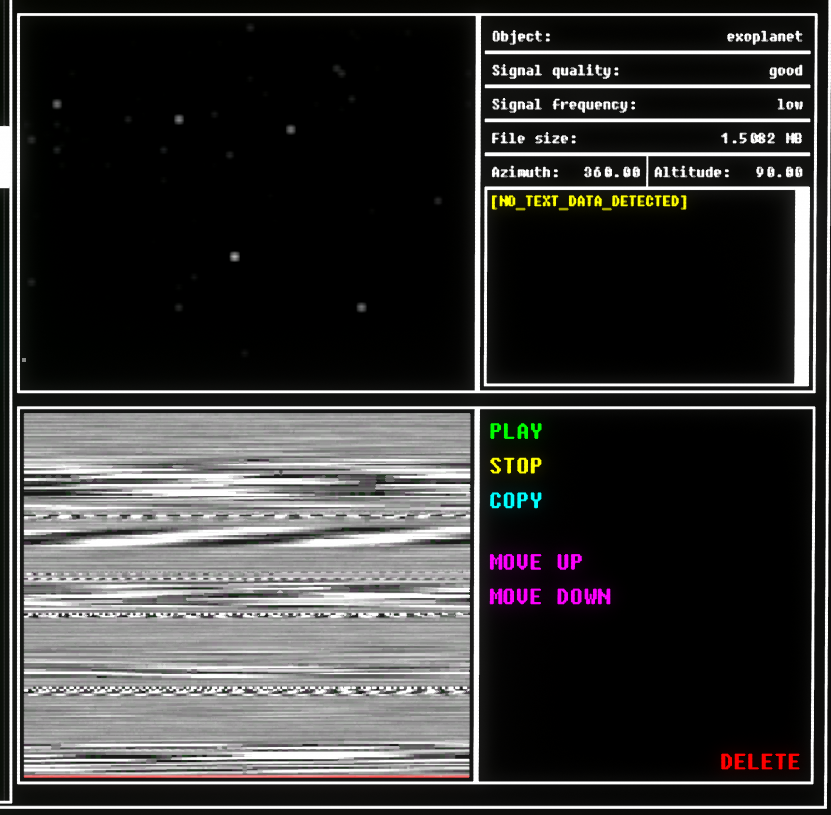Click the cyan COPY button

pyautogui.click(x=515, y=500)
